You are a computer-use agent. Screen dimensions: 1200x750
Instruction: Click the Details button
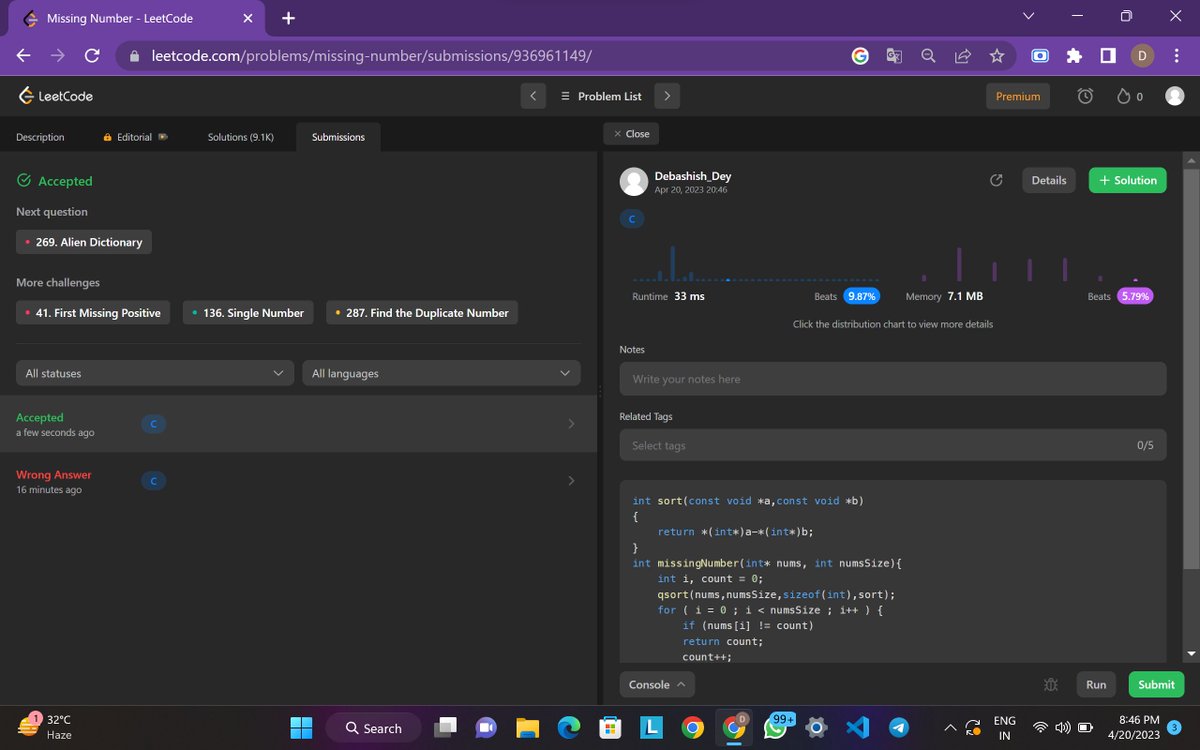(1048, 180)
